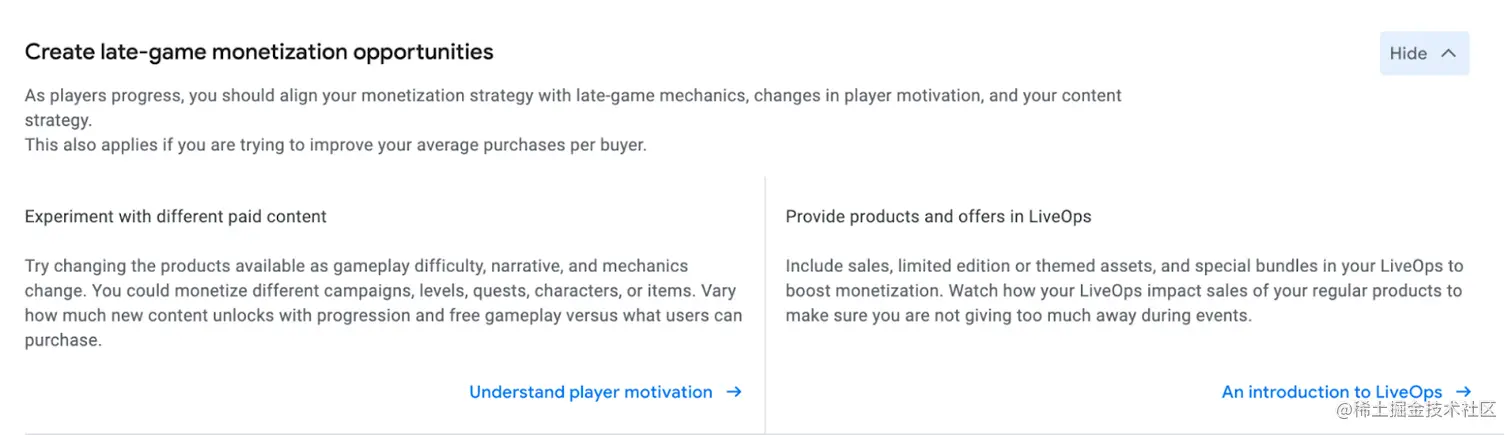Image resolution: width=1512 pixels, height=435 pixels.
Task: Click the 稀土掘金技术社区 watermark
Action: pos(1416,412)
